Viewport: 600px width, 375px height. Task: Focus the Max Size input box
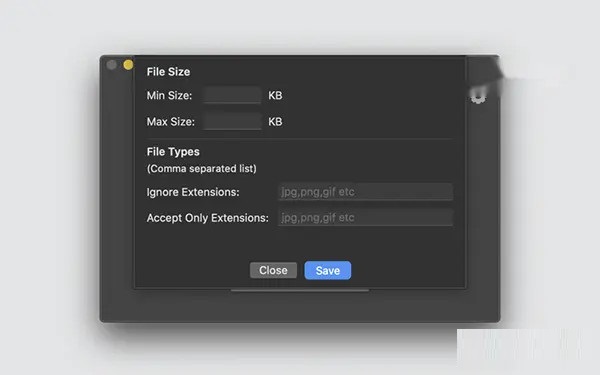tap(232, 122)
